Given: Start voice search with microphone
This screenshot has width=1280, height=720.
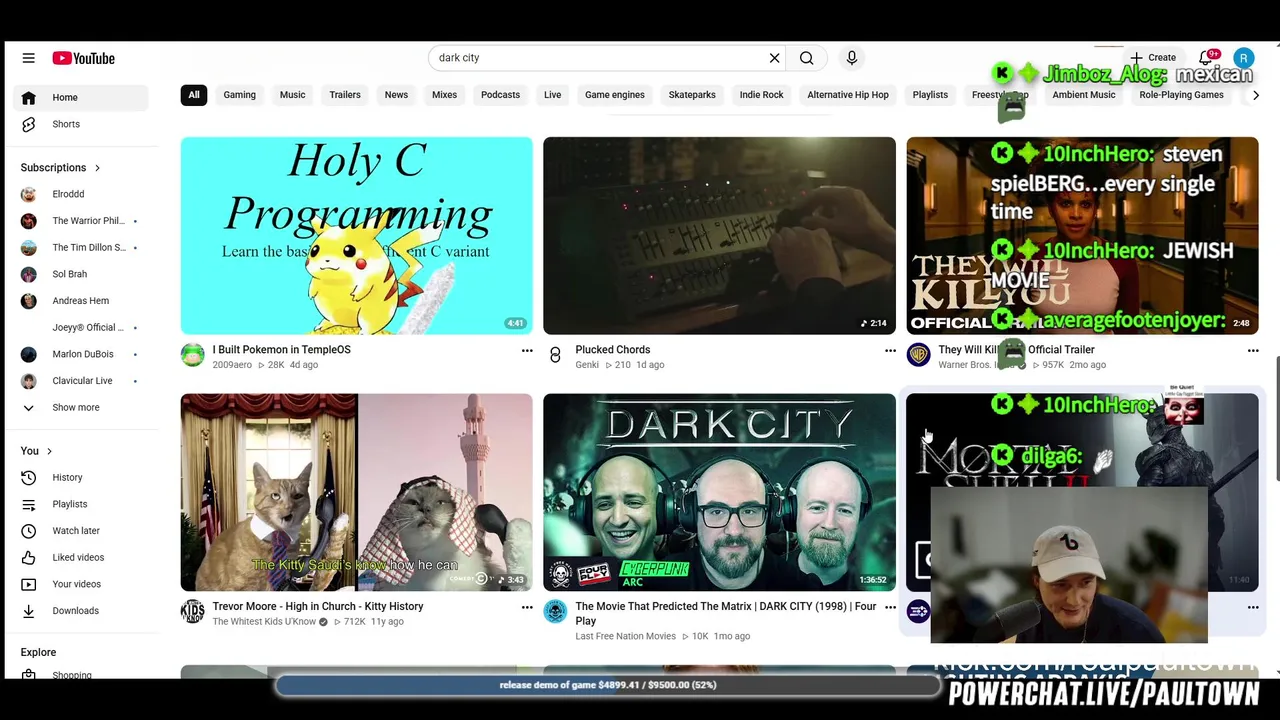Looking at the screenshot, I should 852,58.
